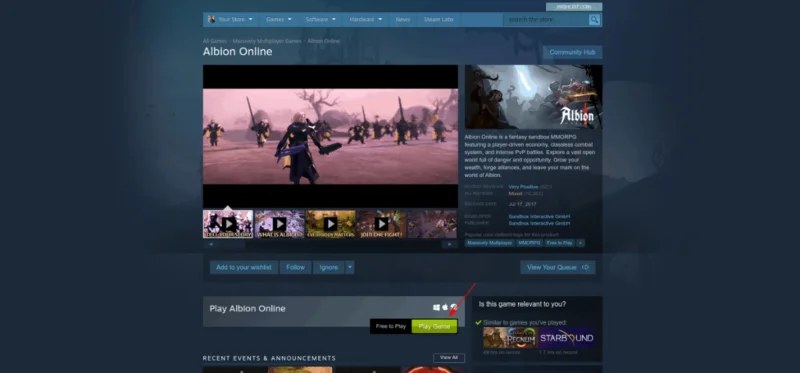This screenshot has height=373, width=800.
Task: Click the Albion Online breadcrumb link
Action: (323, 41)
